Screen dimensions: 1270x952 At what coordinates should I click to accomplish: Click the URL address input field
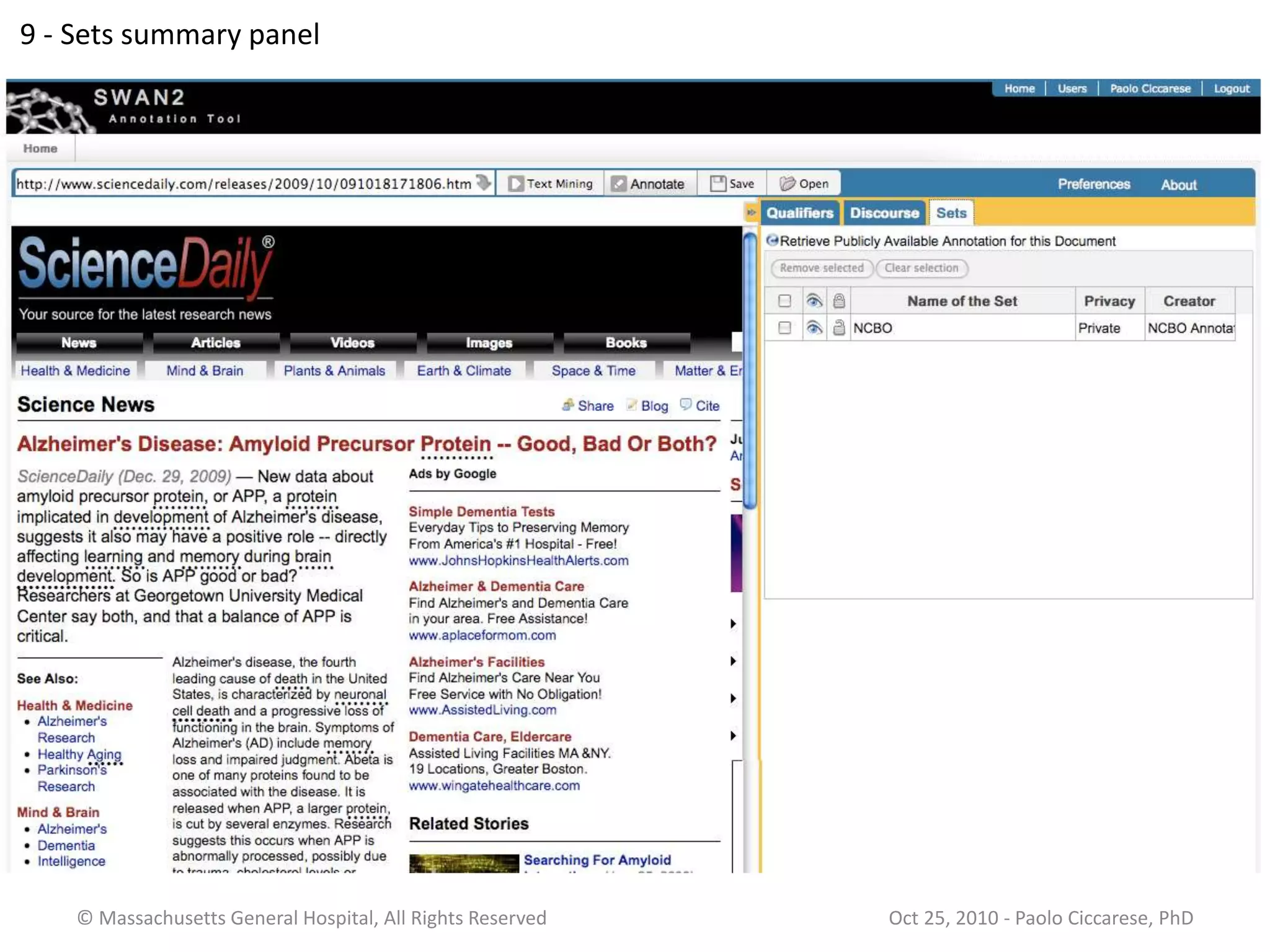(x=243, y=184)
